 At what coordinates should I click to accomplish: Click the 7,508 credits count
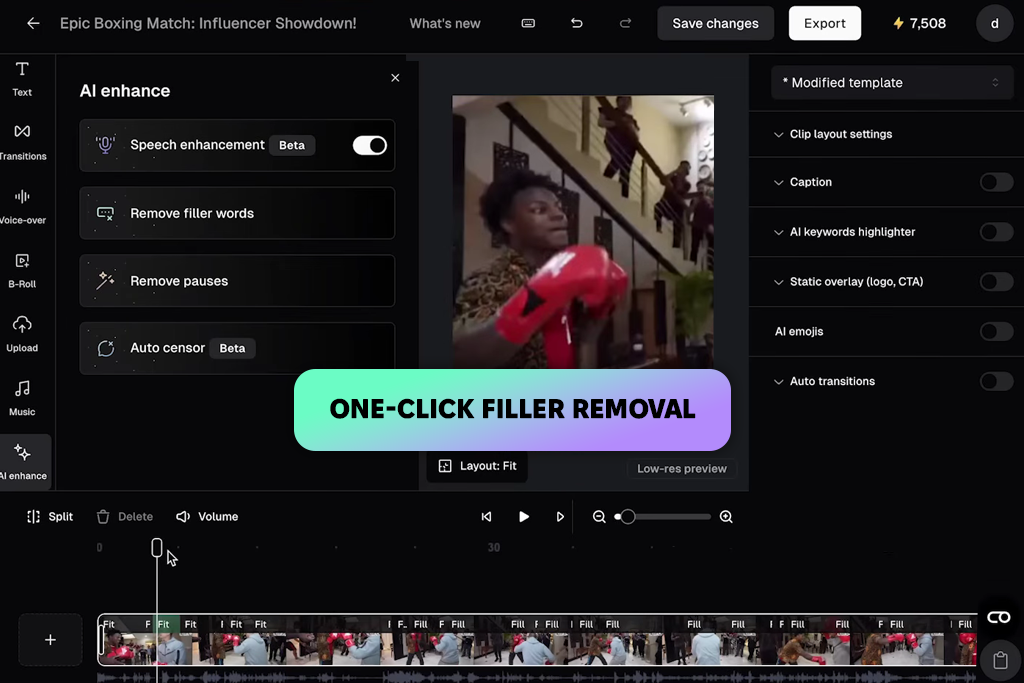927,24
